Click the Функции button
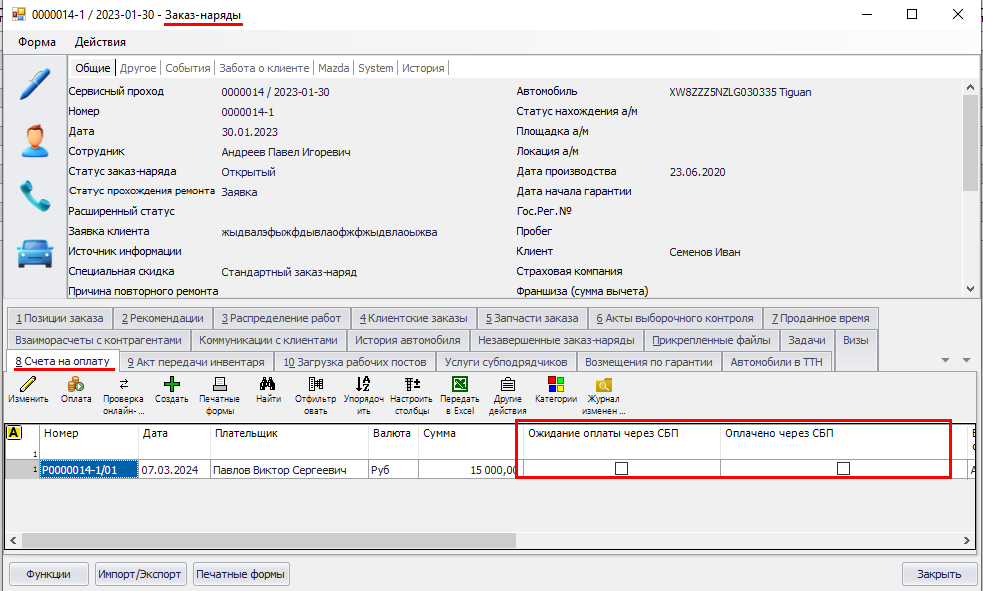The height and width of the screenshot is (591, 983). click(48, 574)
